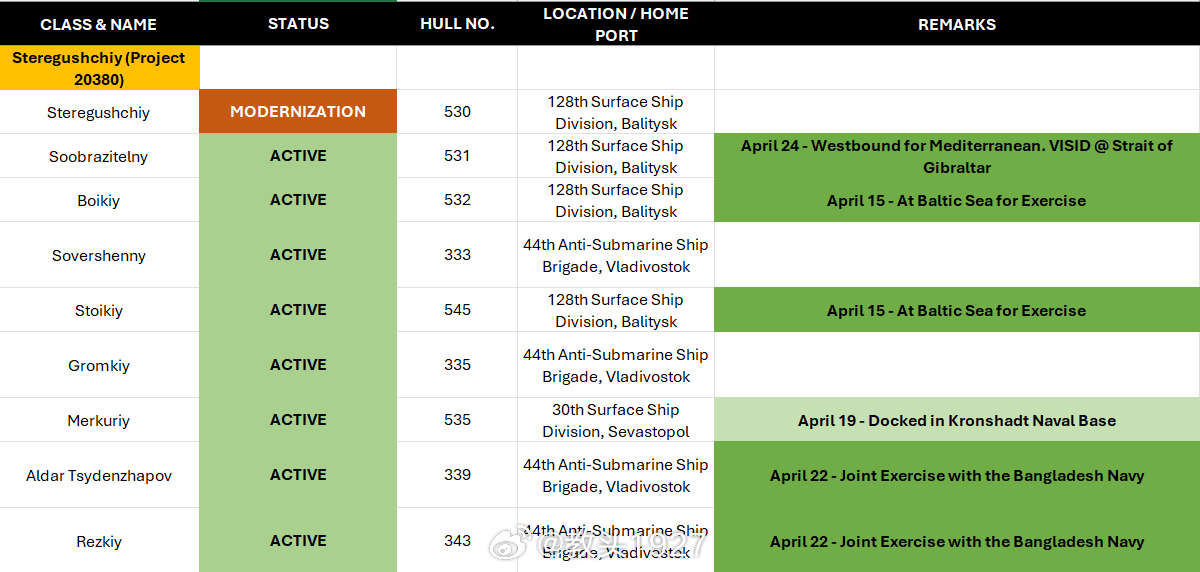Screen dimensions: 1200x572
Task: Click the Docked in Kronshadt Naval Base remark
Action: (957, 420)
